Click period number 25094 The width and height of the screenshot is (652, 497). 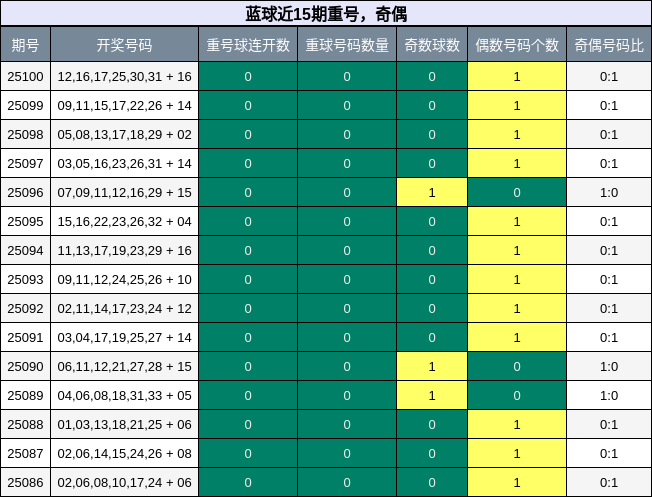(x=25, y=251)
